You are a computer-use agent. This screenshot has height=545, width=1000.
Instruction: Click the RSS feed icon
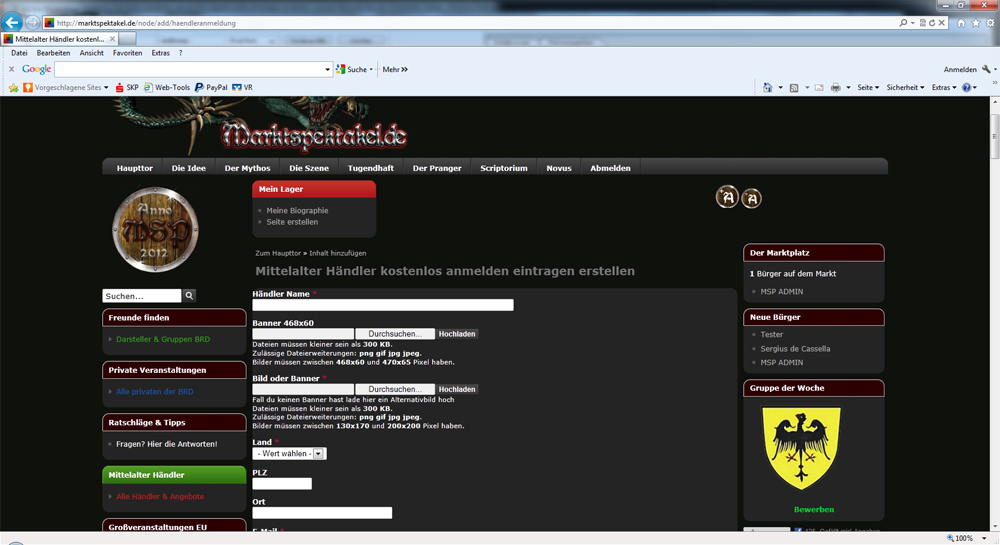click(793, 87)
